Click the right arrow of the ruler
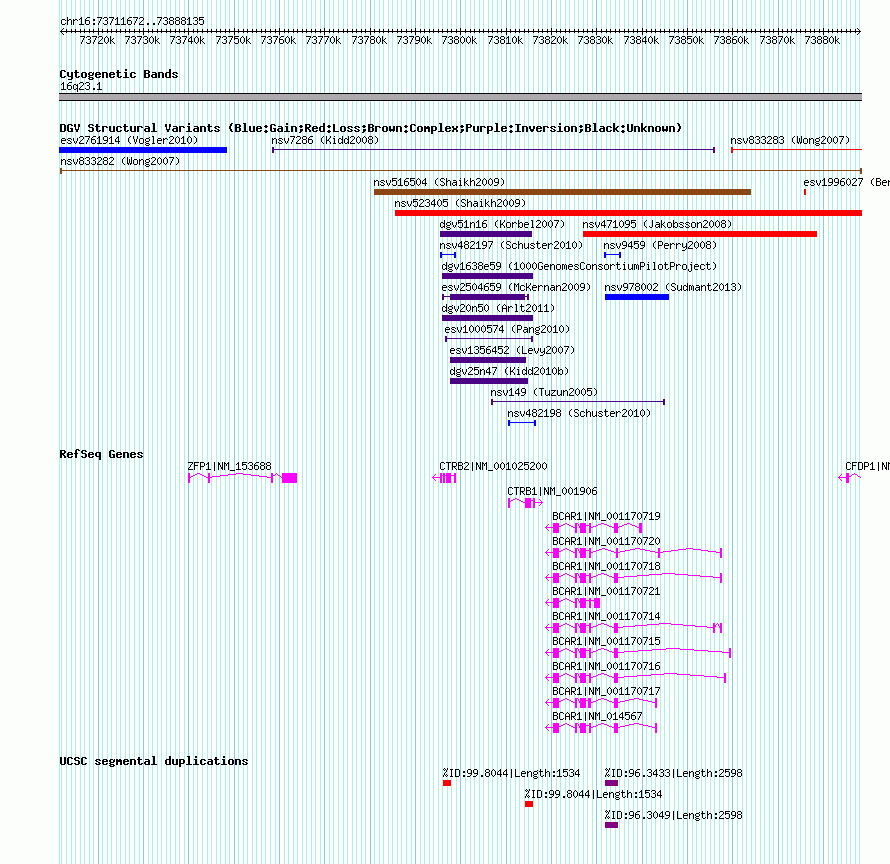The width and height of the screenshot is (890, 864). [859, 32]
